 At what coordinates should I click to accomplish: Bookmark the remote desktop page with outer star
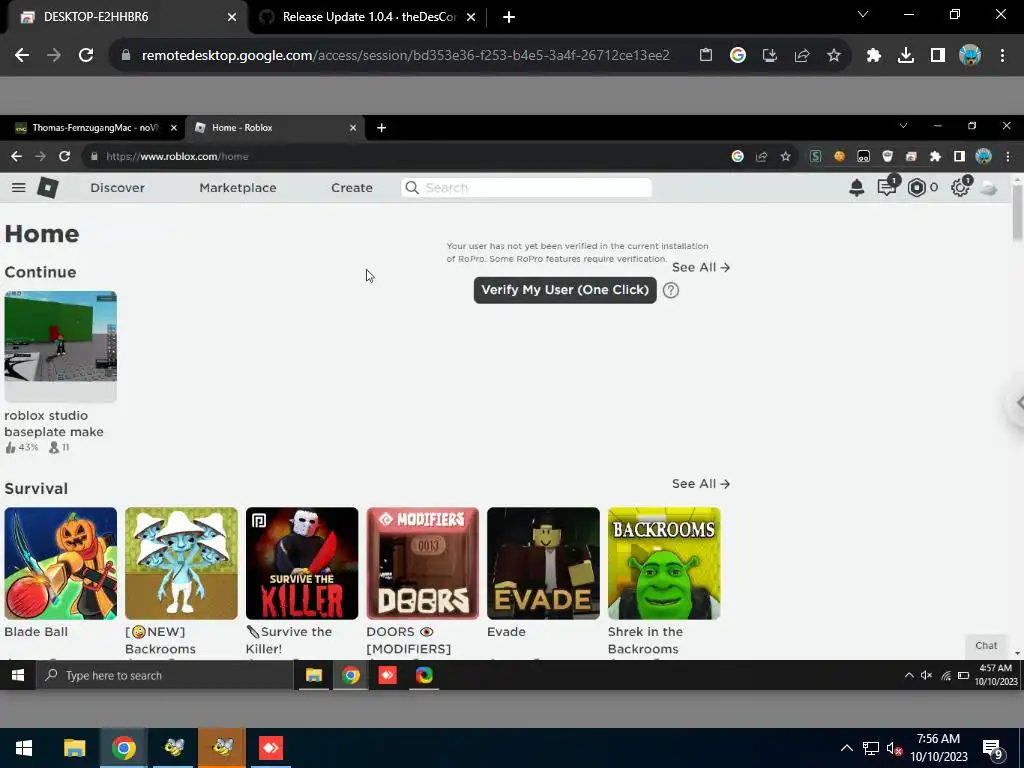834,56
